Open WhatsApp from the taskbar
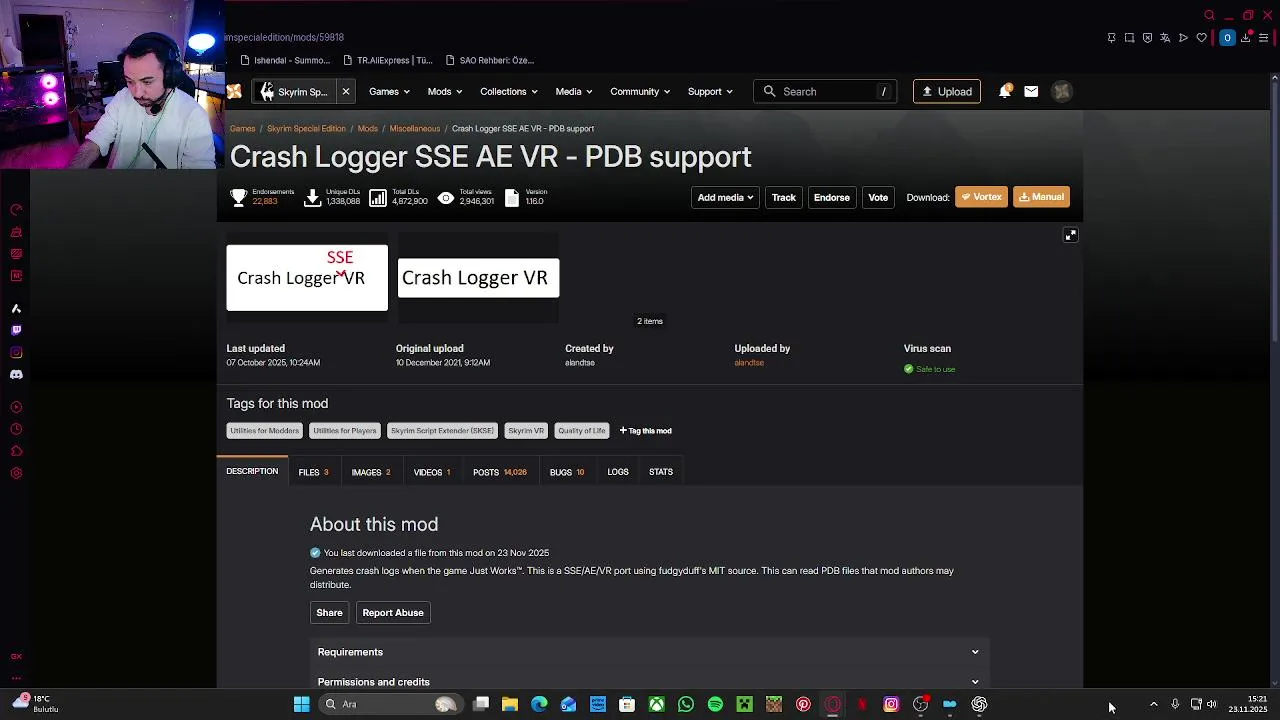Screen dimensions: 1280x720 click(x=686, y=704)
